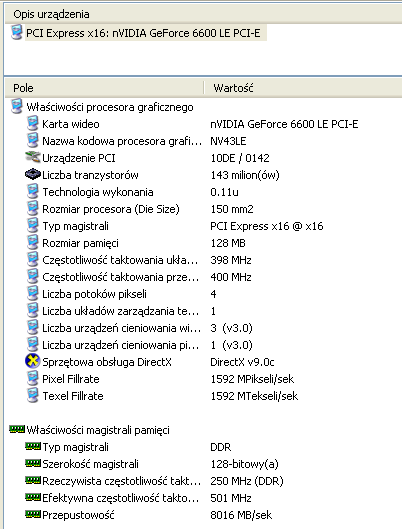The height and width of the screenshot is (529, 402).
Task: Click the memory icon beside Typ magistrali DDR
Action: pyautogui.click(x=33, y=446)
